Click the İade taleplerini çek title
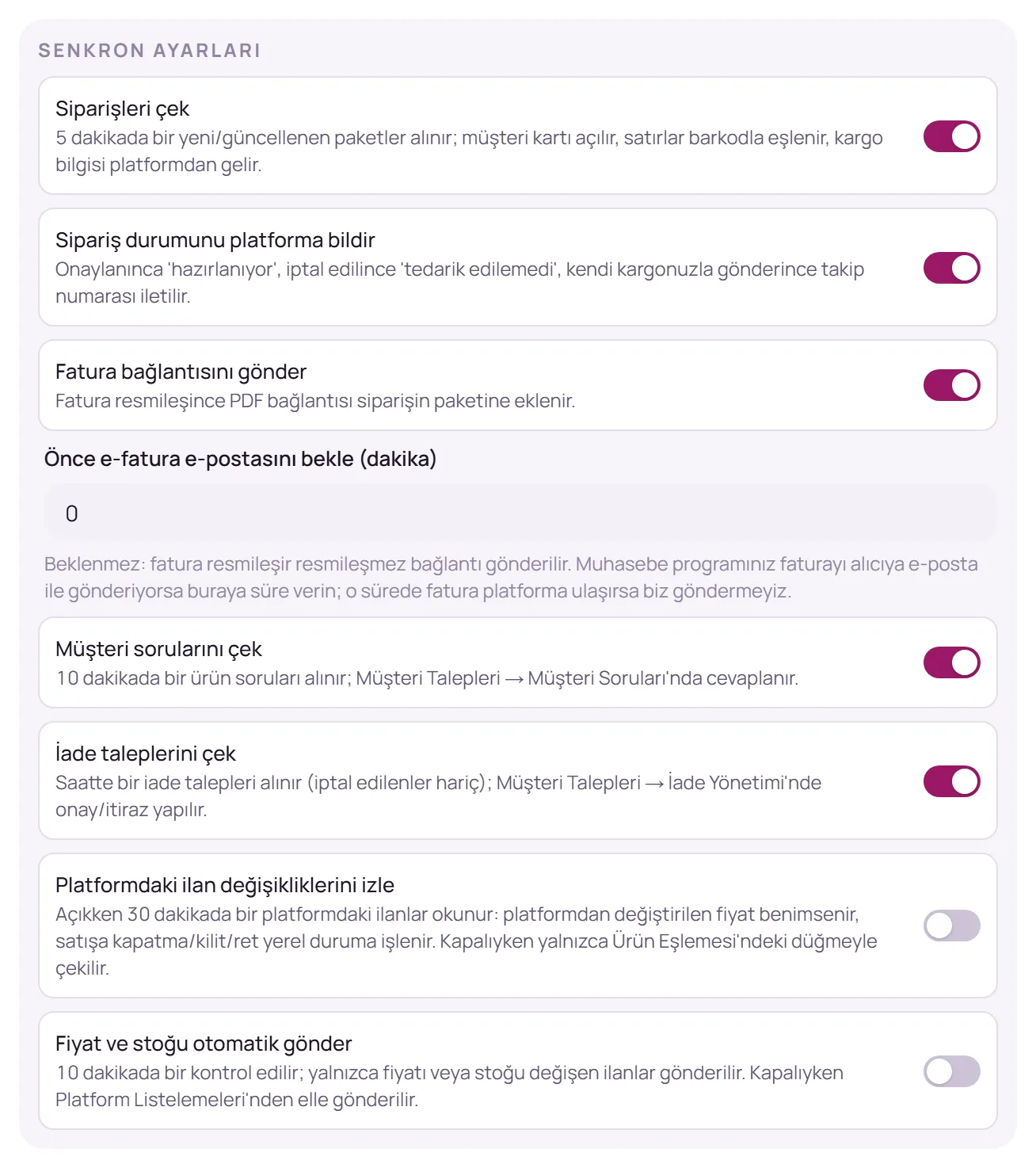The width and height of the screenshot is (1036, 1168). [146, 754]
